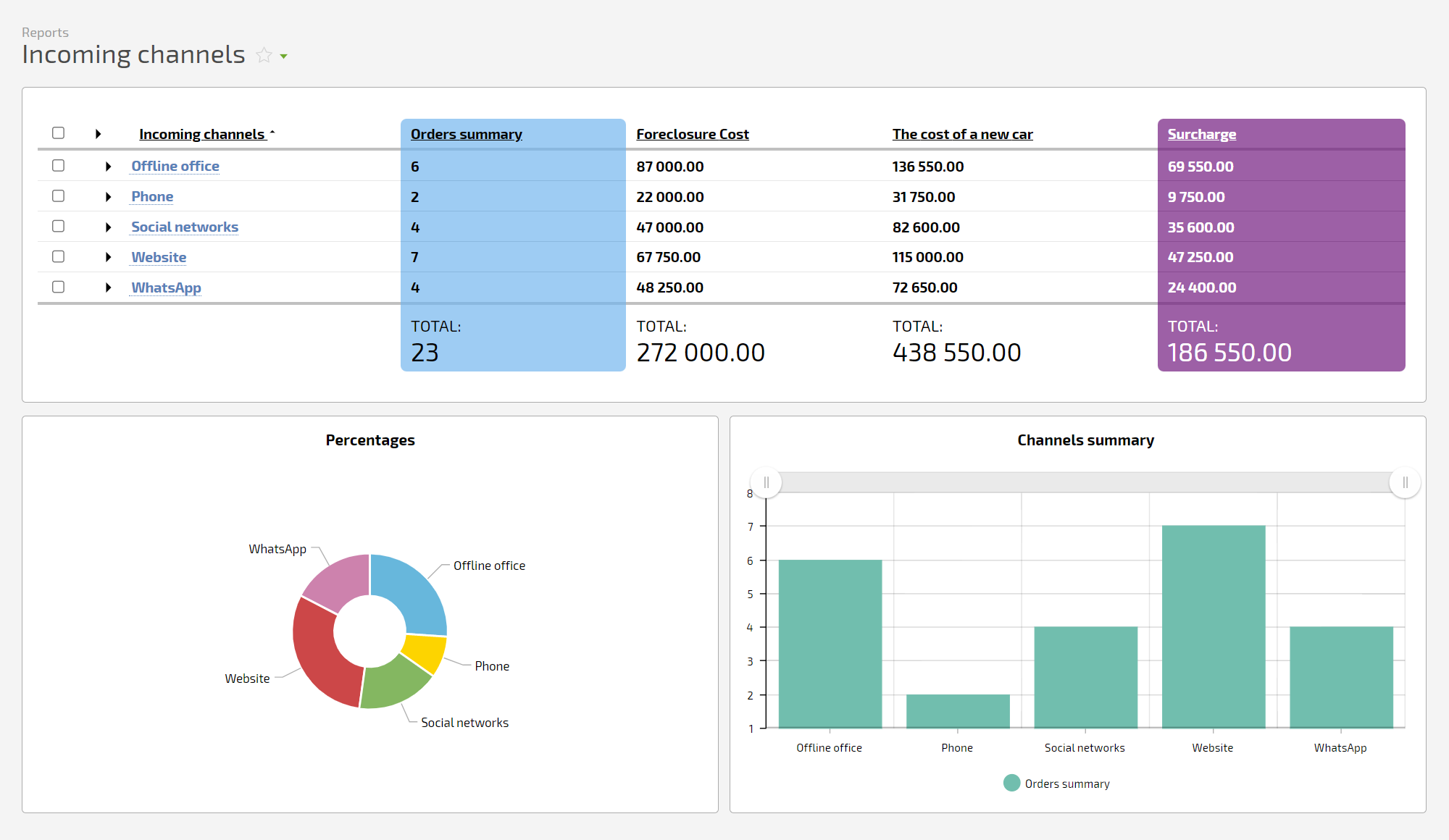Image resolution: width=1449 pixels, height=840 pixels.
Task: Check the Offline office row checkbox
Action: point(59,166)
